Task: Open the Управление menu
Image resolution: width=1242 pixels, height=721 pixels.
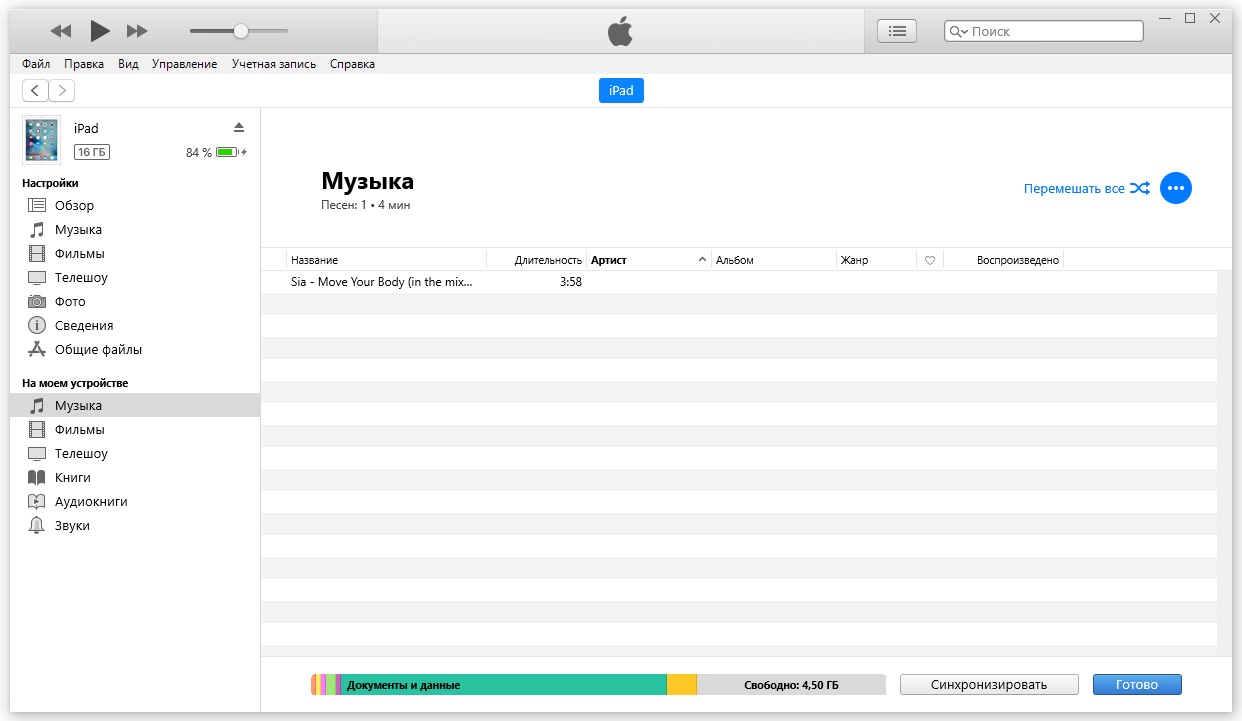Action: click(184, 64)
